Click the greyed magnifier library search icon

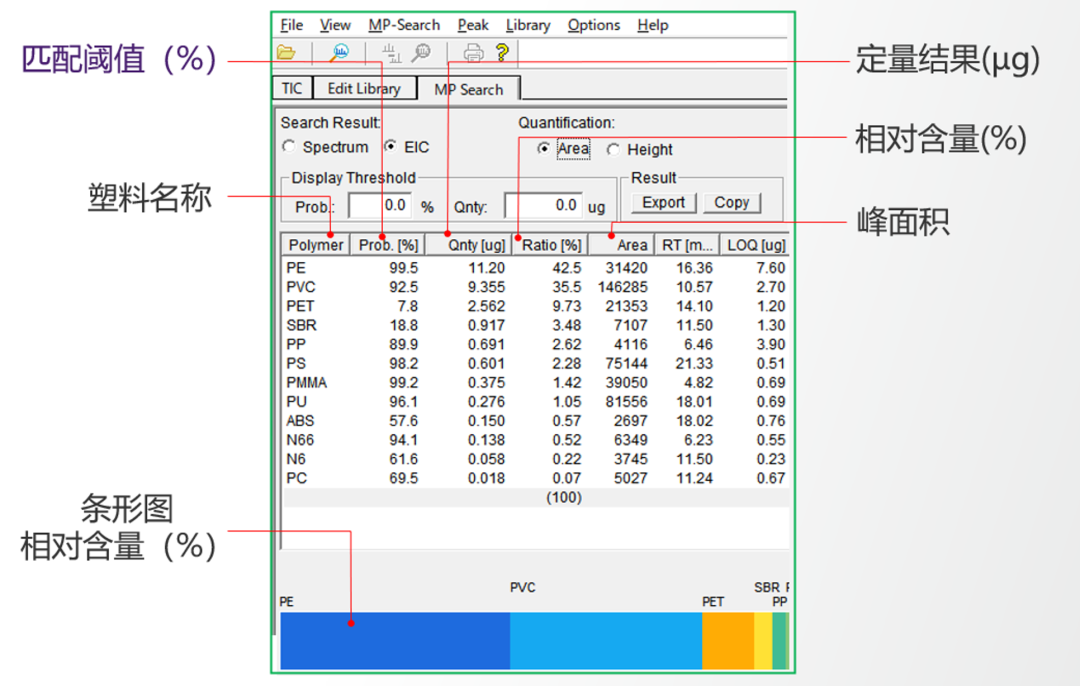pos(421,53)
